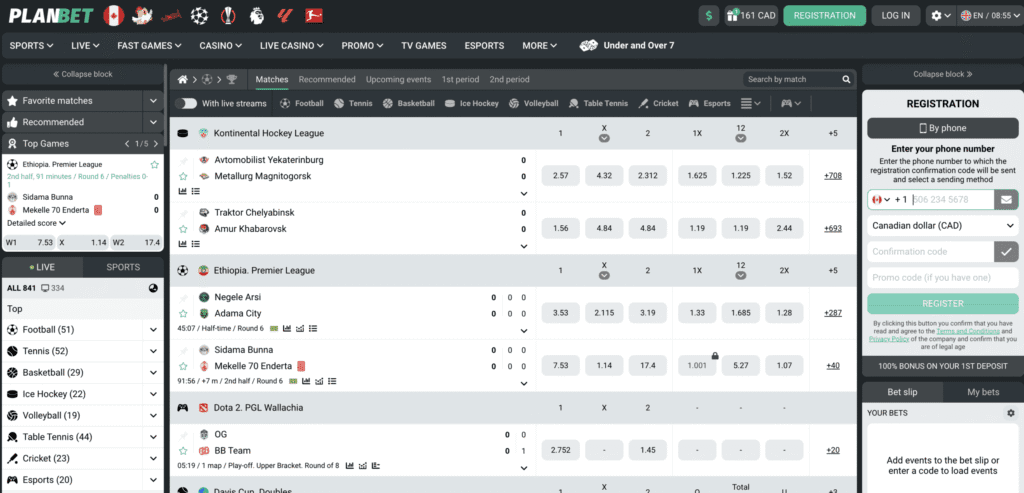Click the green dollar deposit icon
Screen dimensions: 1024x493
tap(710, 15)
